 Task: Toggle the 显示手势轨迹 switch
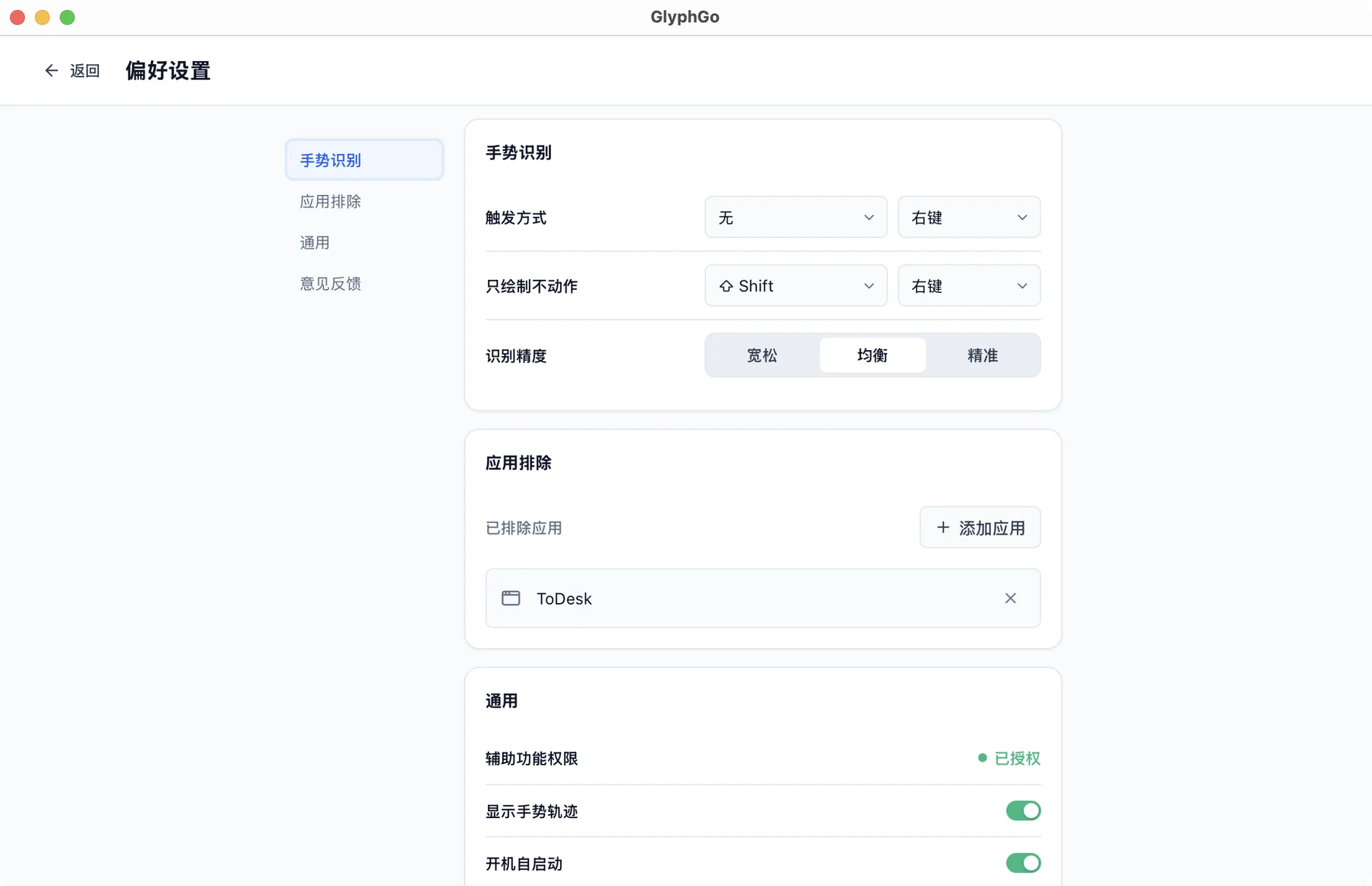point(1023,811)
